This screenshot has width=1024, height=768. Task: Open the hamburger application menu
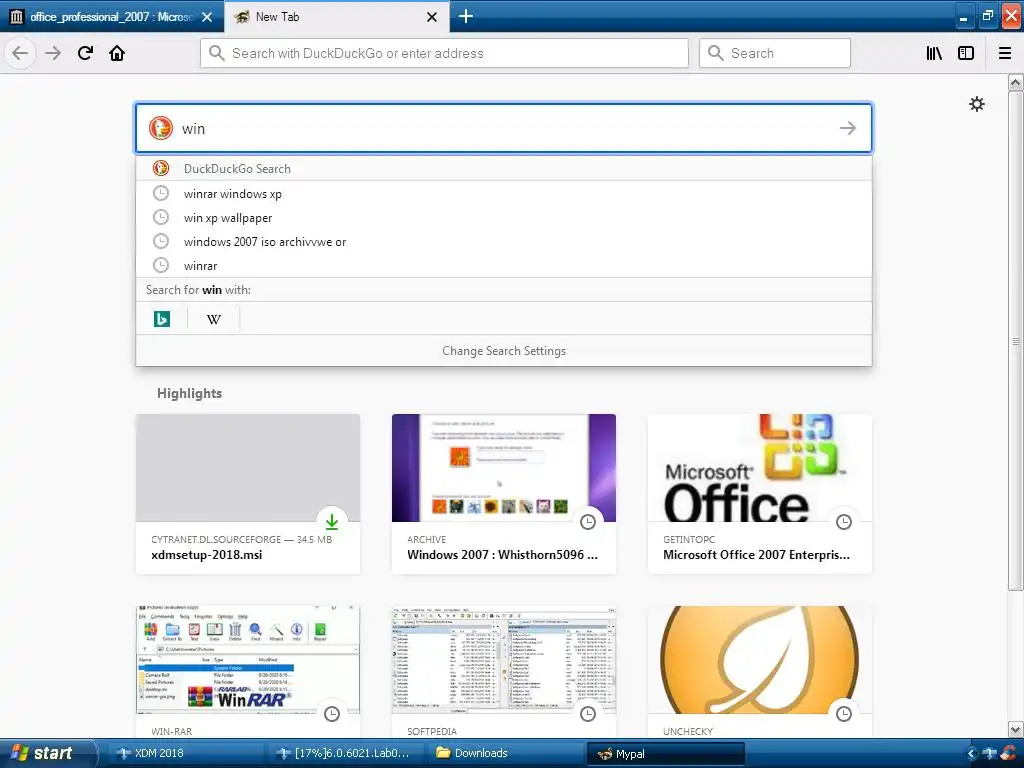(x=1004, y=53)
